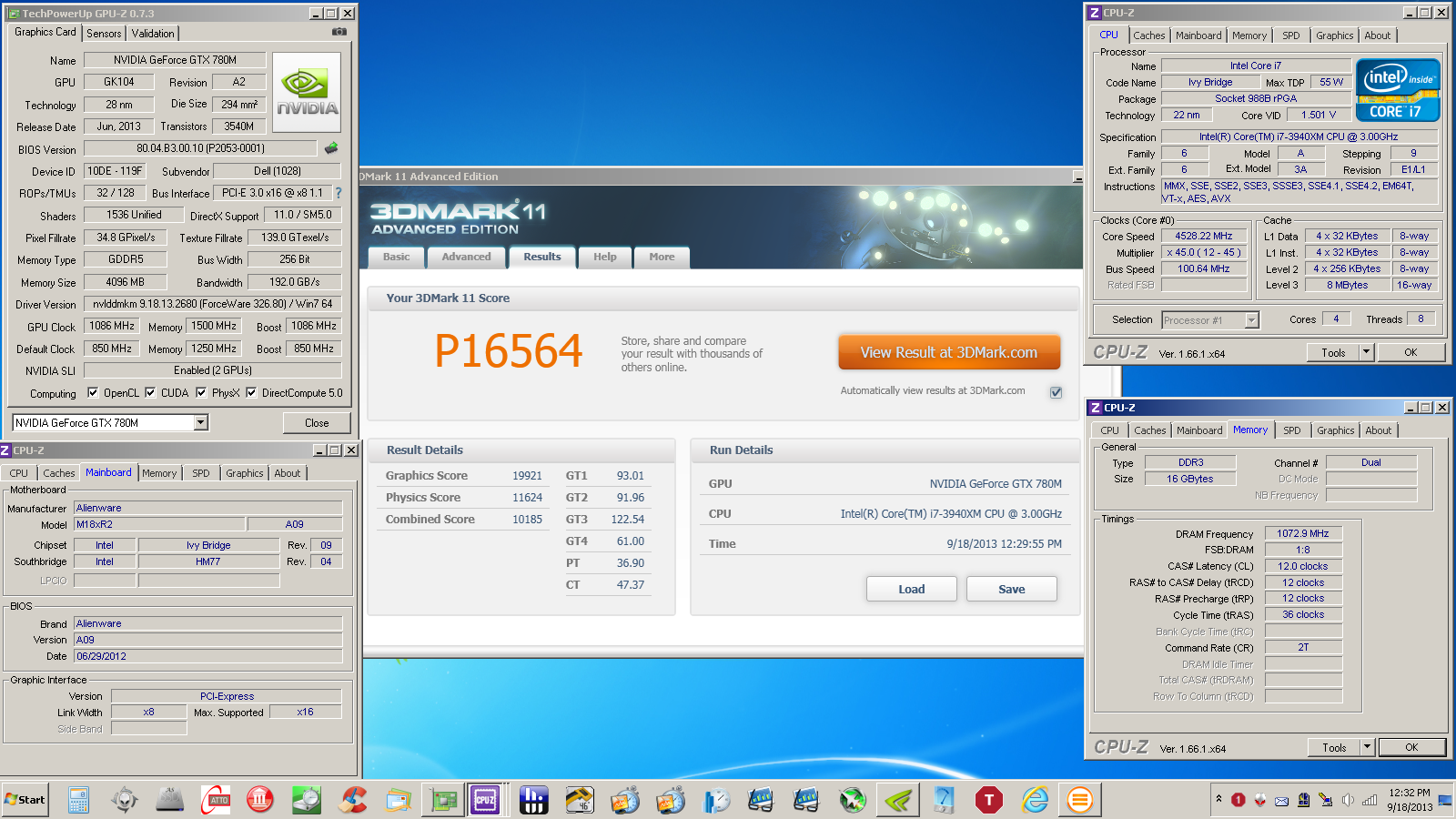This screenshot has width=1456, height=819.
Task: Click the NVIDIA logo in GPU-Z
Action: pyautogui.click(x=308, y=93)
